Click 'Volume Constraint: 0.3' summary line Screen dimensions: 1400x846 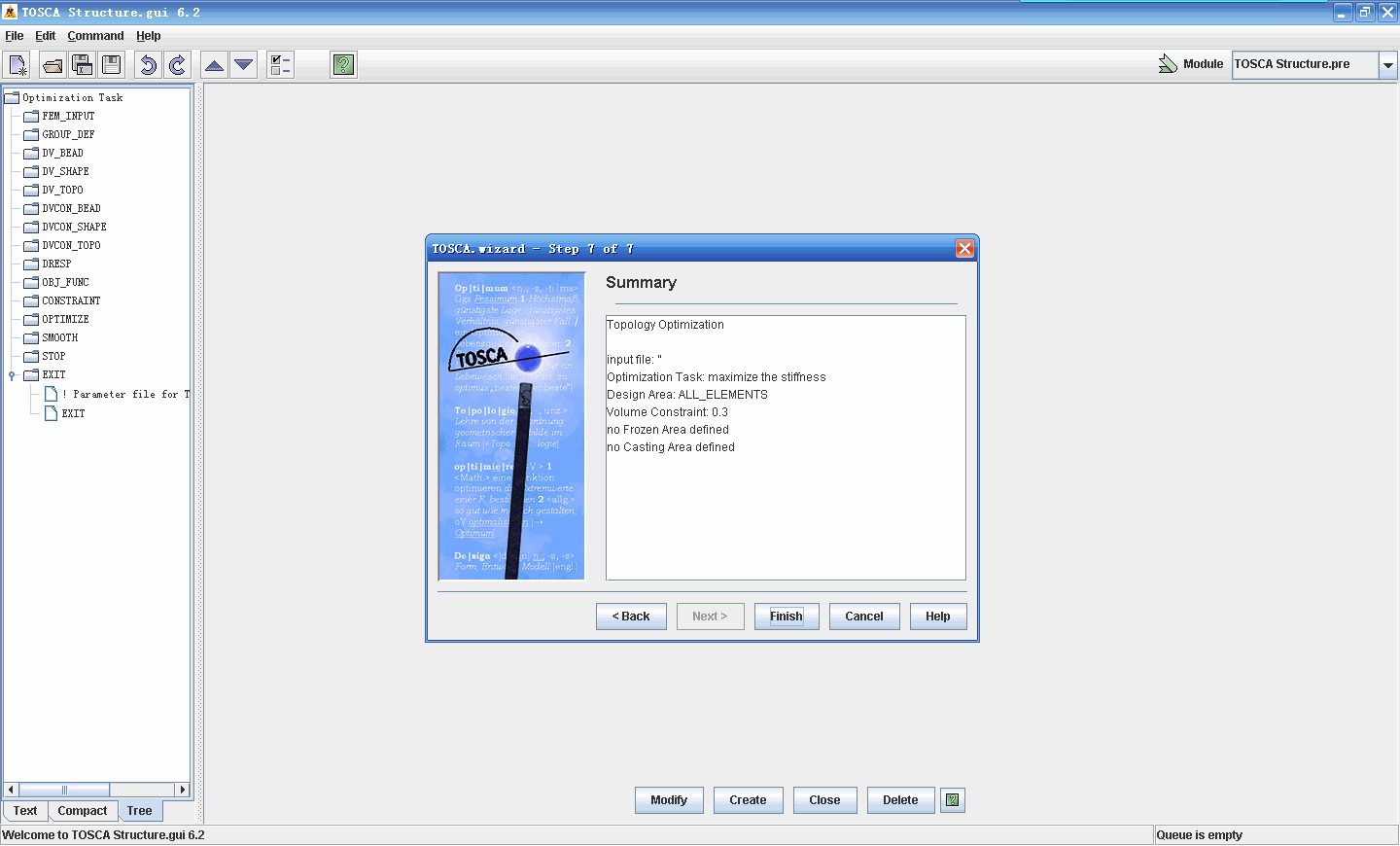pyautogui.click(x=667, y=412)
